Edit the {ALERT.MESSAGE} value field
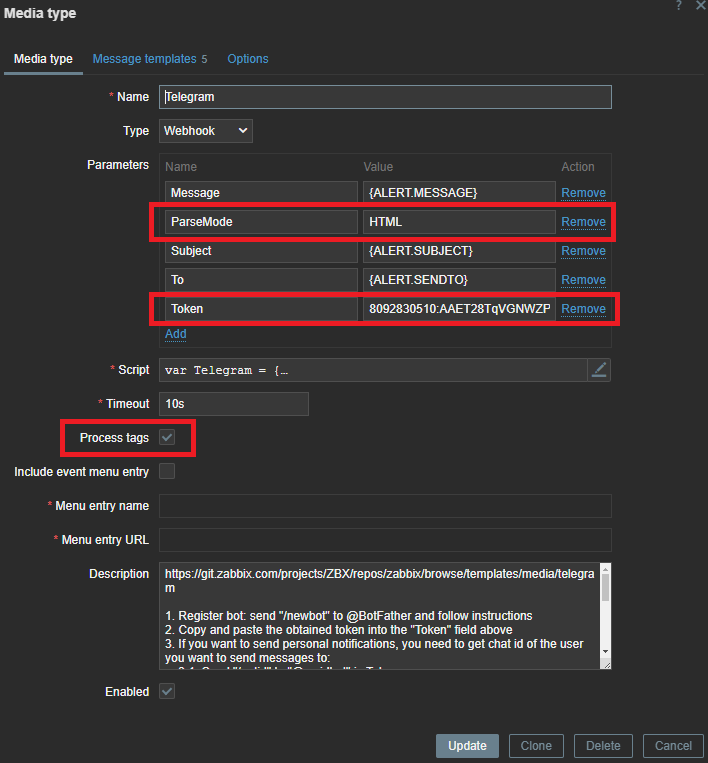 (x=459, y=193)
